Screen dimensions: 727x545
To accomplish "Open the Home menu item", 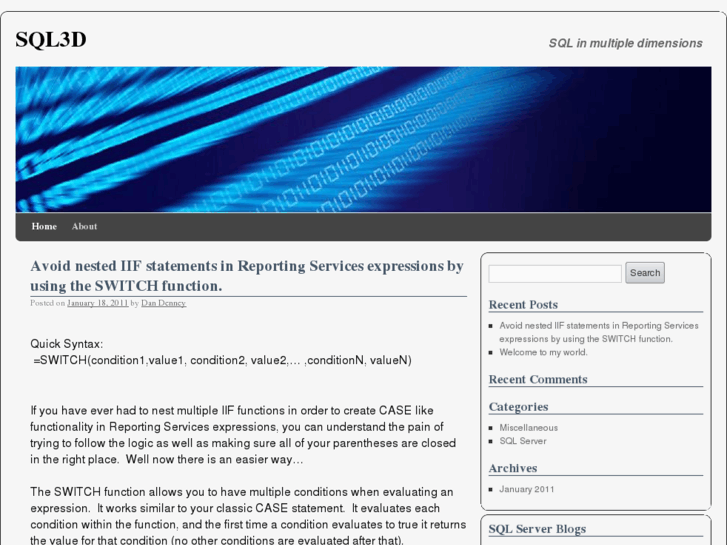I will [x=44, y=226].
